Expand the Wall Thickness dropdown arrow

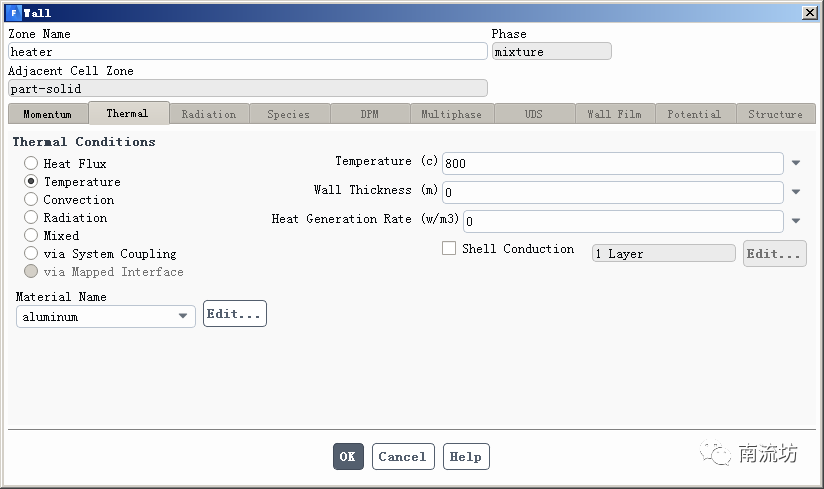796,192
